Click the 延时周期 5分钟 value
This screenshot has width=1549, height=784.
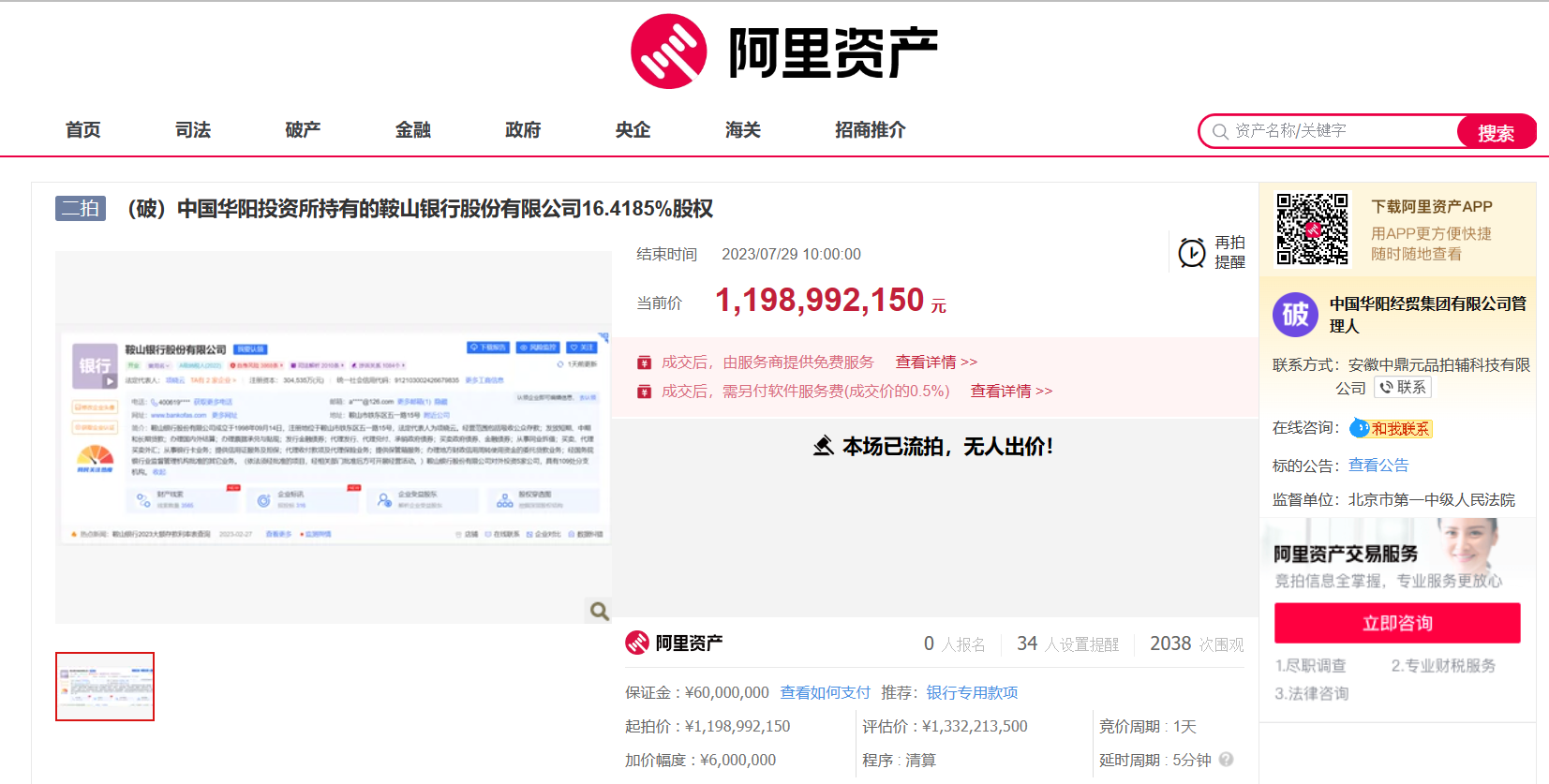click(1192, 761)
